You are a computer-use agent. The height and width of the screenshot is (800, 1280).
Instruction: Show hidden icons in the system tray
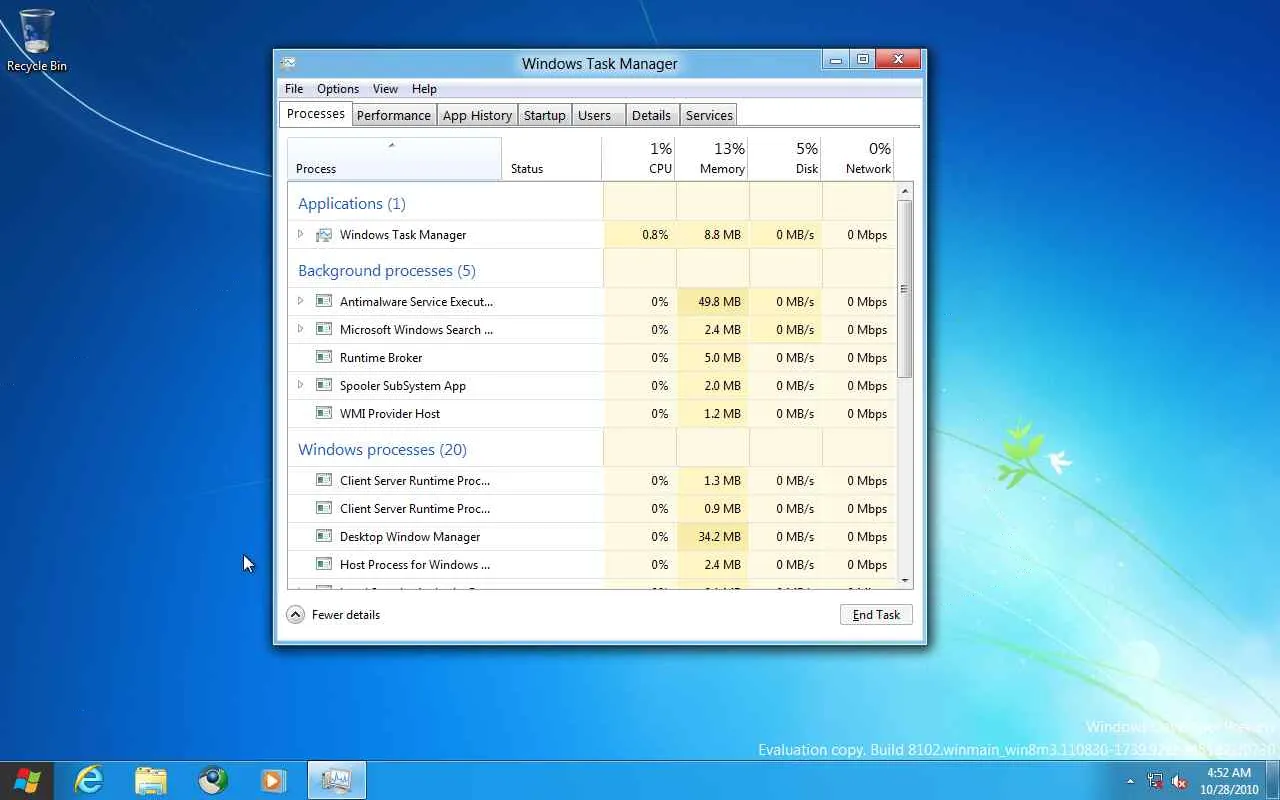1131,781
